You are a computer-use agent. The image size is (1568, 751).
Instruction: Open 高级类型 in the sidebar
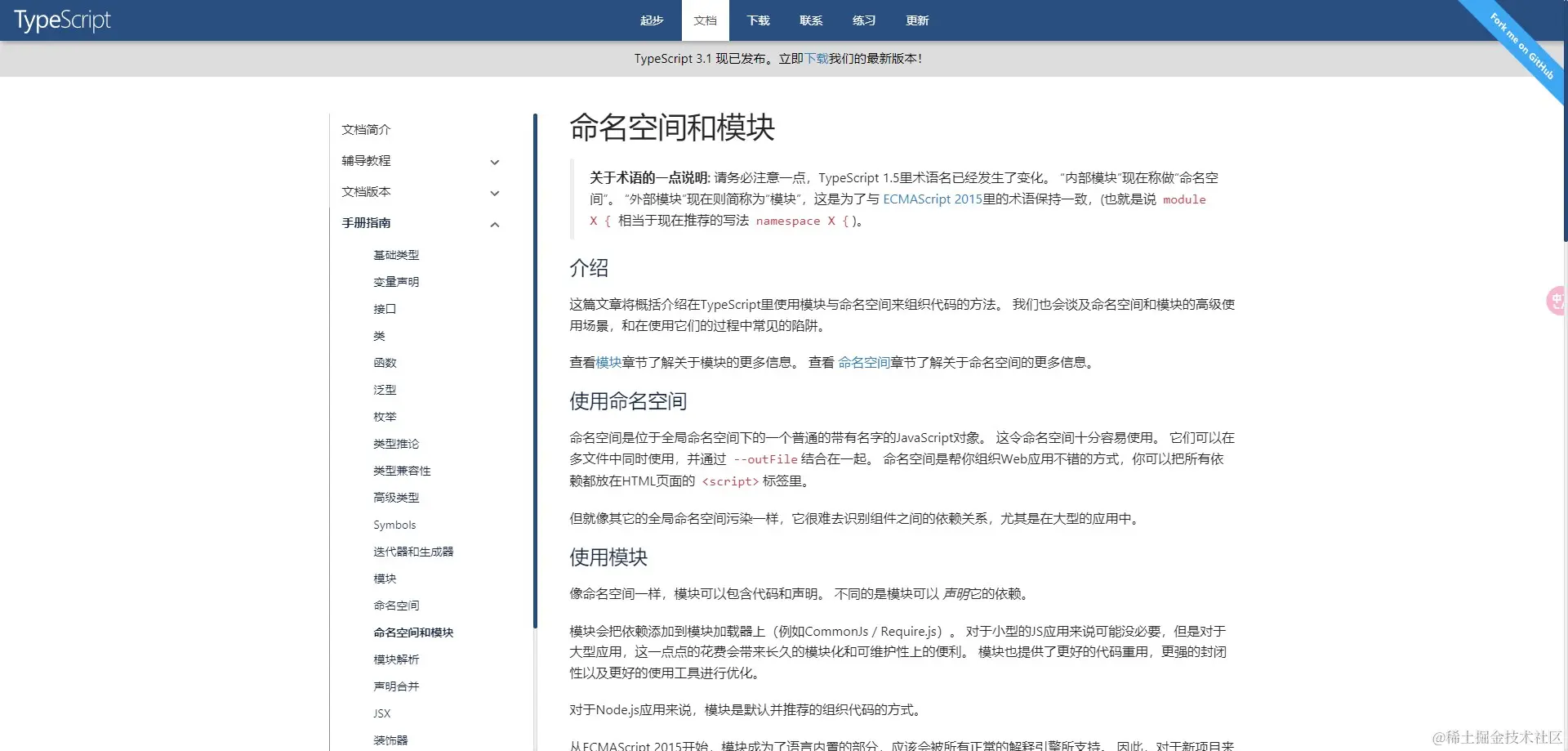point(396,498)
